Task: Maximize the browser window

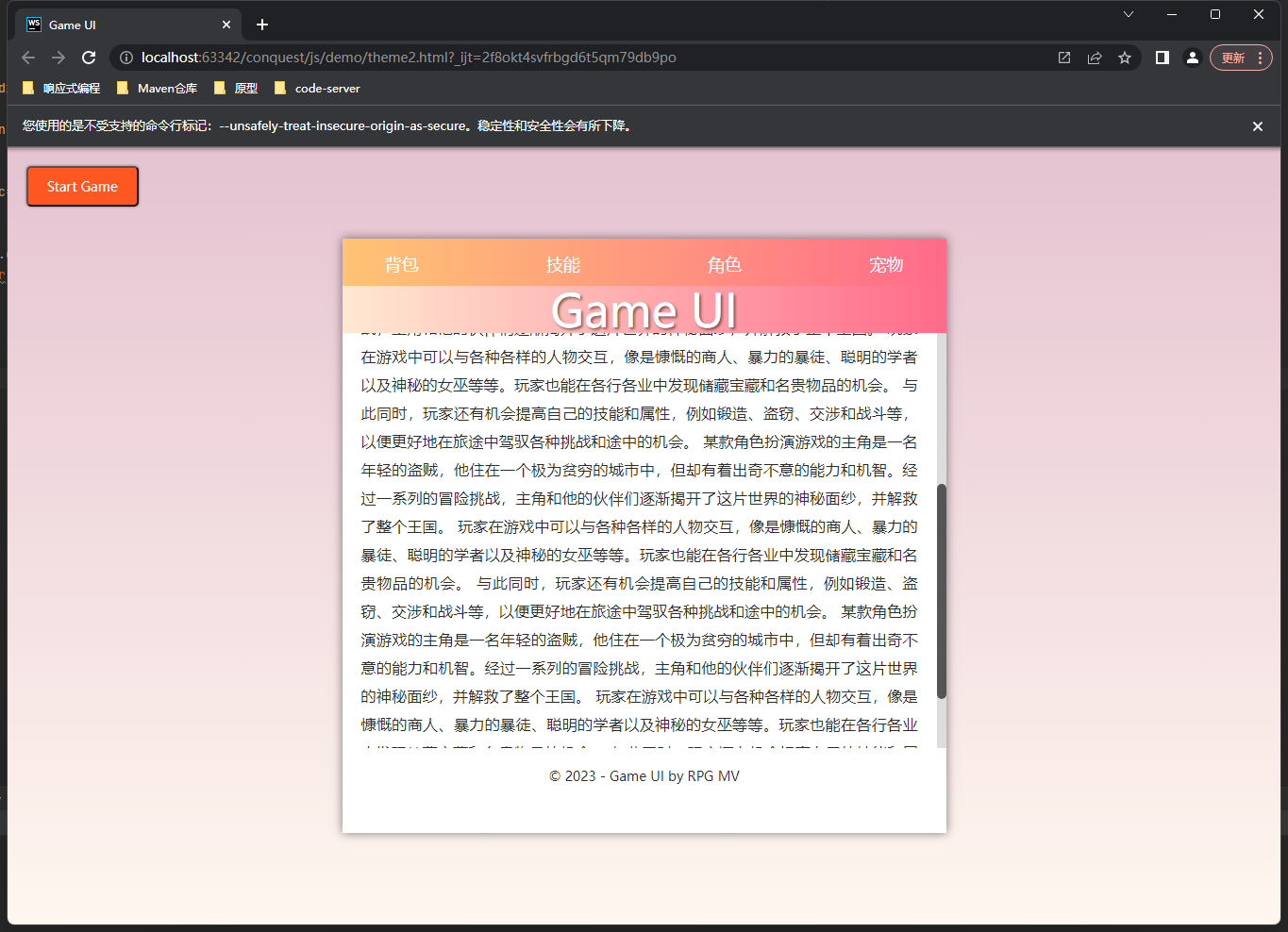Action: [x=1215, y=14]
